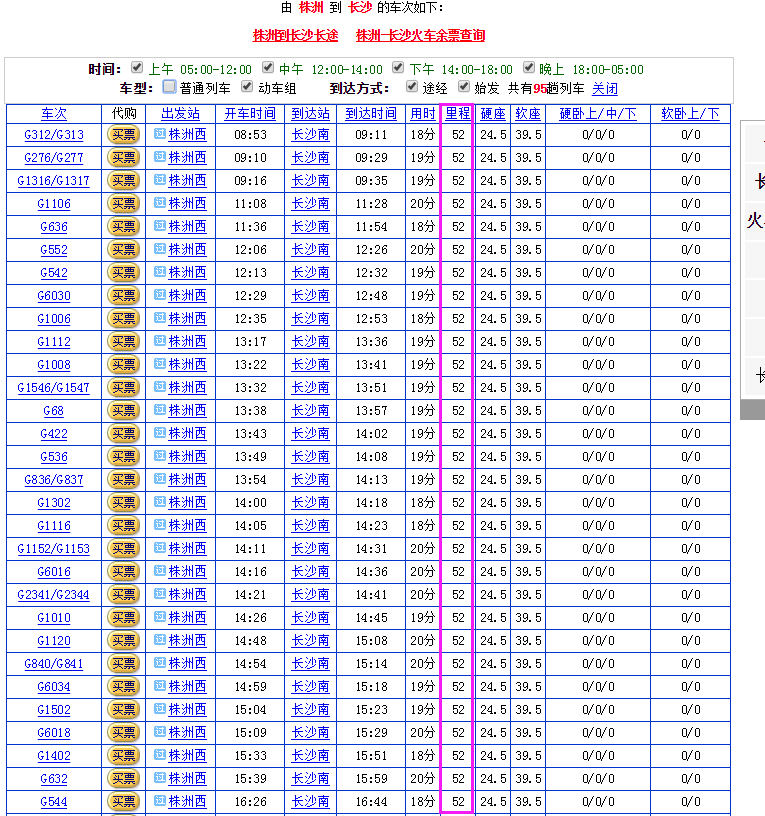Click the 软卧上/下 column header
The image size is (765, 816).
(x=691, y=113)
